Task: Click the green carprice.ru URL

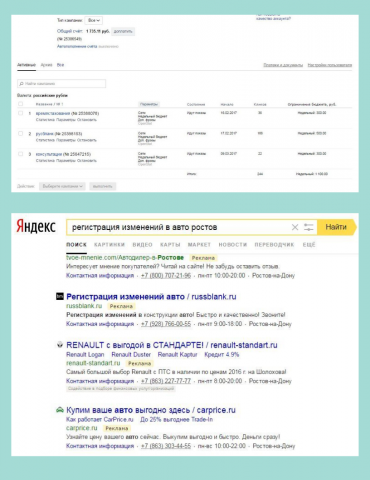Action: click(x=82, y=428)
